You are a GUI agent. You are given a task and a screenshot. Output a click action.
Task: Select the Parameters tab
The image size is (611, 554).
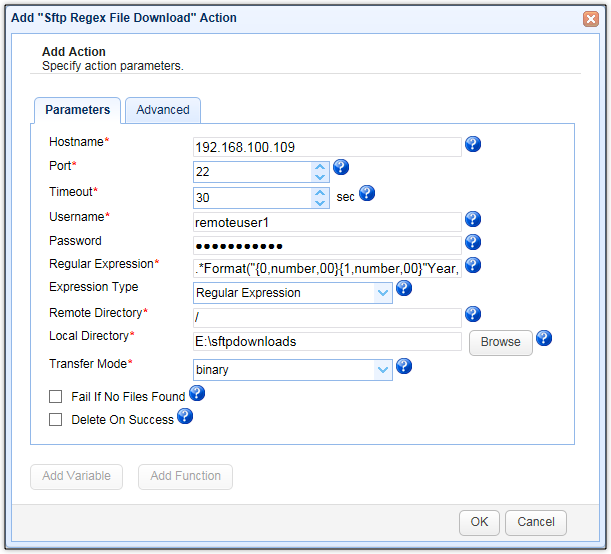click(x=78, y=110)
